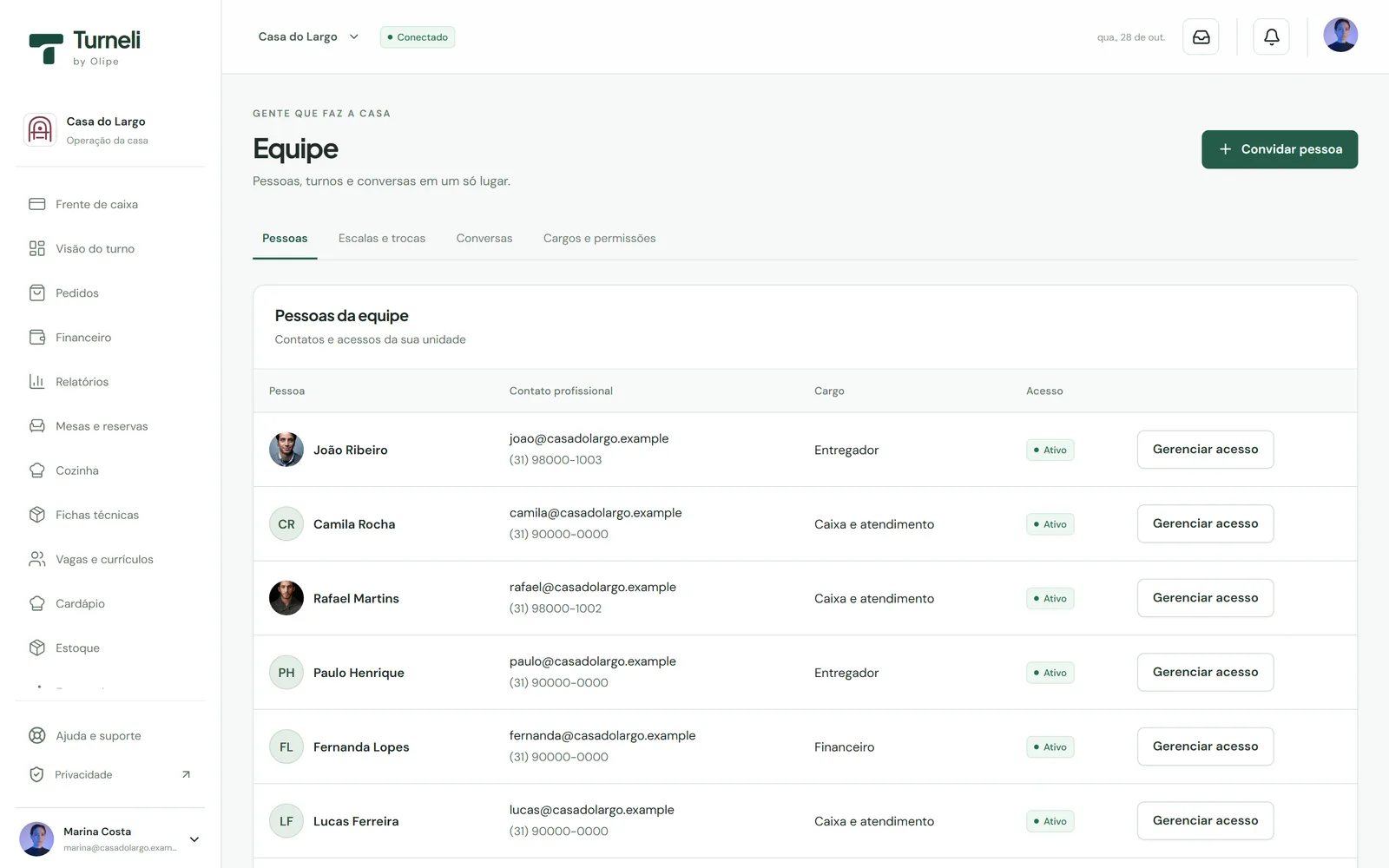Click the Ajuda e suporte lifebuoy icon
This screenshot has height=868, width=1389.
(x=37, y=735)
